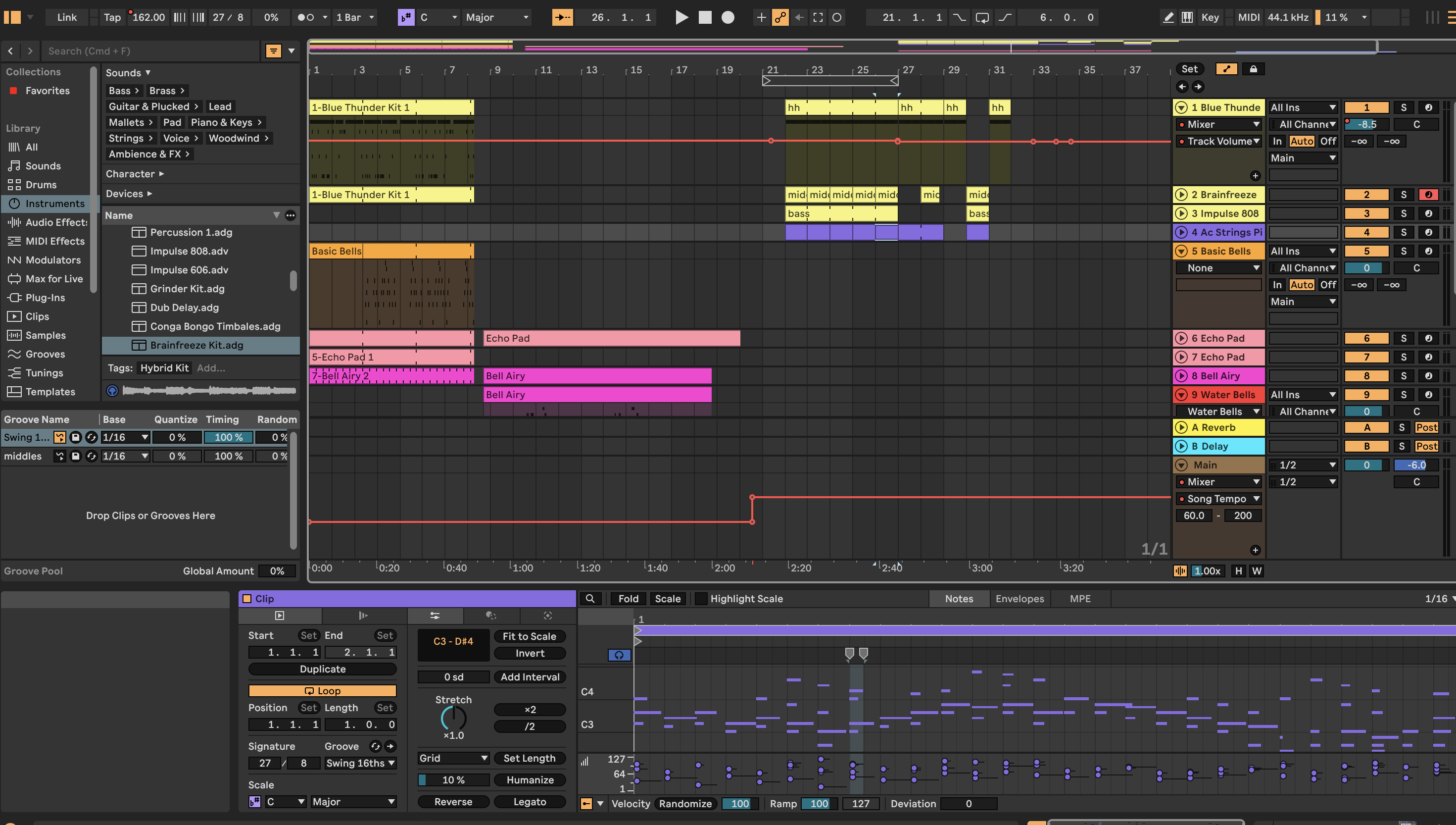The height and width of the screenshot is (825, 1456).
Task: Expand the Character filter group
Action: [135, 174]
